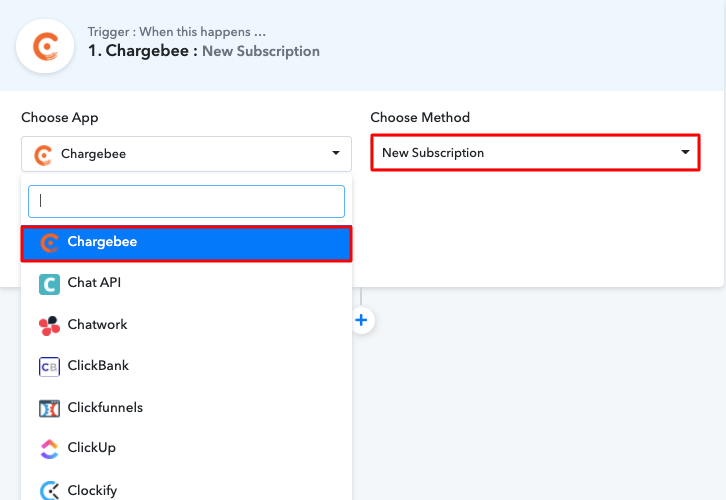Image resolution: width=726 pixels, height=500 pixels.
Task: Select Clickfunnels from the dropdown list
Action: point(105,408)
